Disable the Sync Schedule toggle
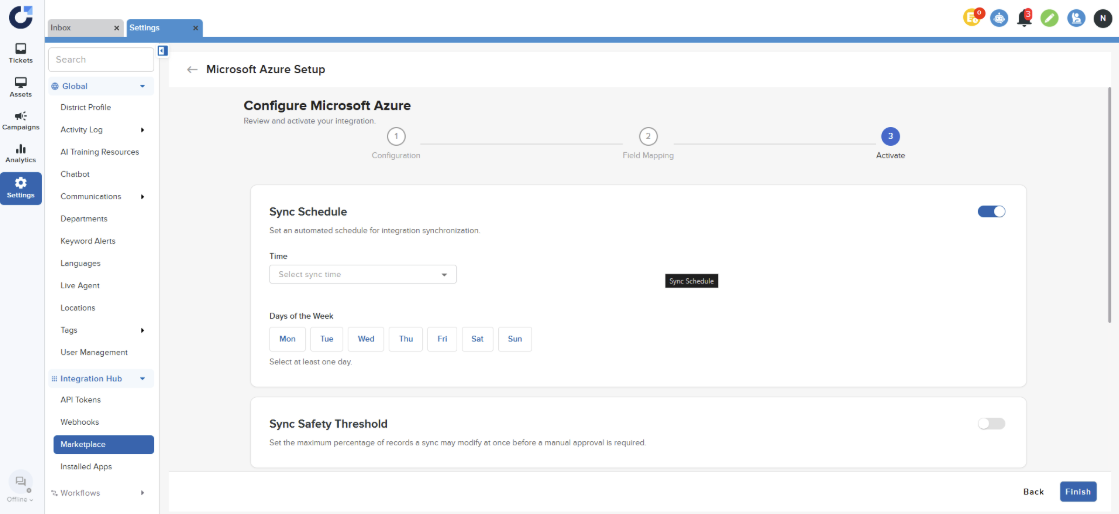1119x514 pixels. coord(991,211)
